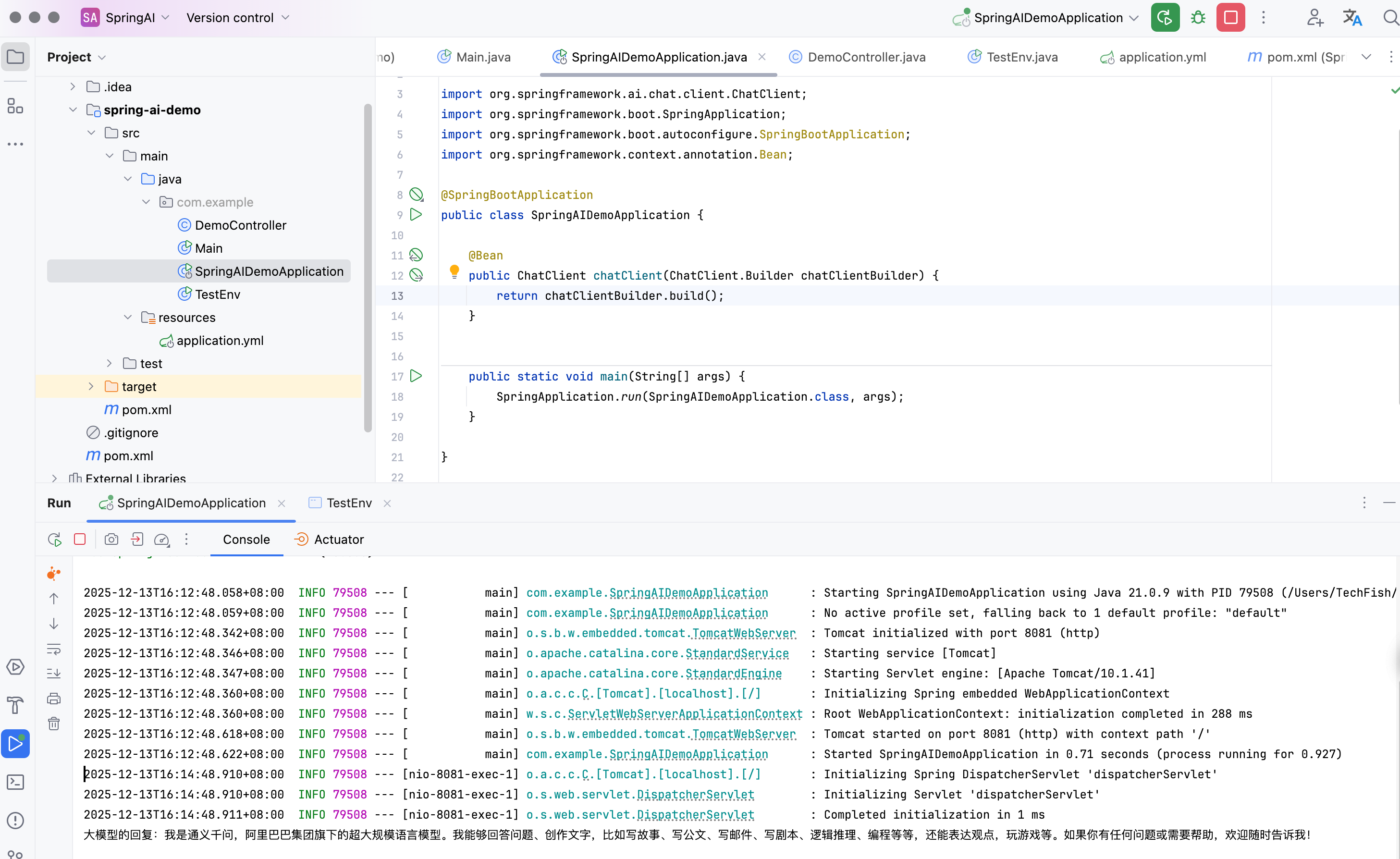Viewport: 1400px width, 859px height.
Task: Click the Debug bug icon
Action: tap(1198, 18)
